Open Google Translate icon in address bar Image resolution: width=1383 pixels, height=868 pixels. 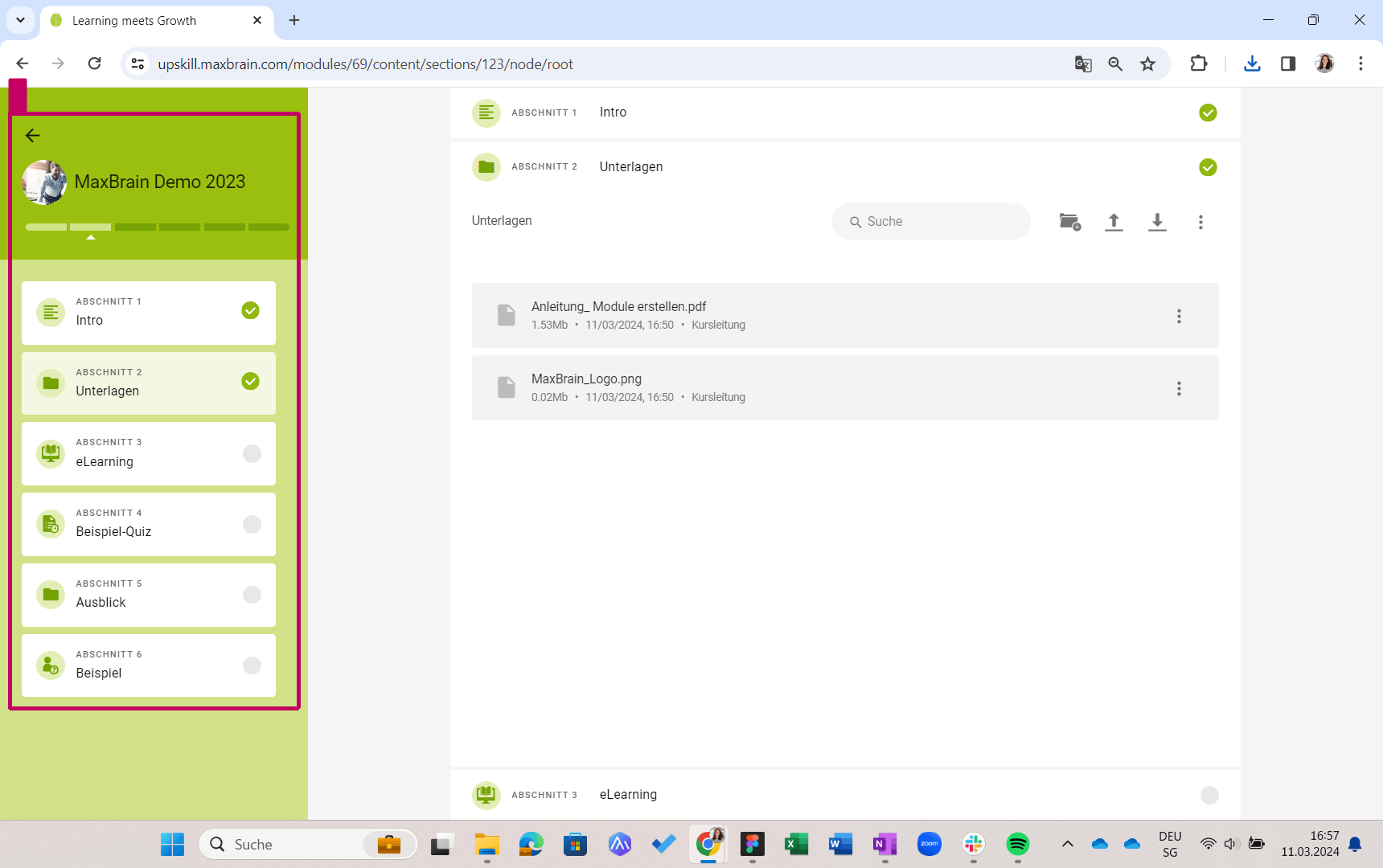point(1083,63)
